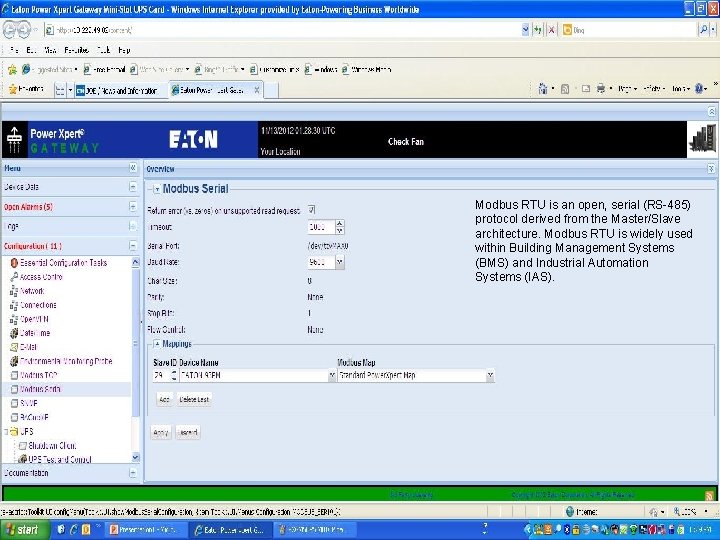Open the Date/Time settings icon
Image resolution: width=720 pixels, height=540 pixels.
(x=14, y=333)
